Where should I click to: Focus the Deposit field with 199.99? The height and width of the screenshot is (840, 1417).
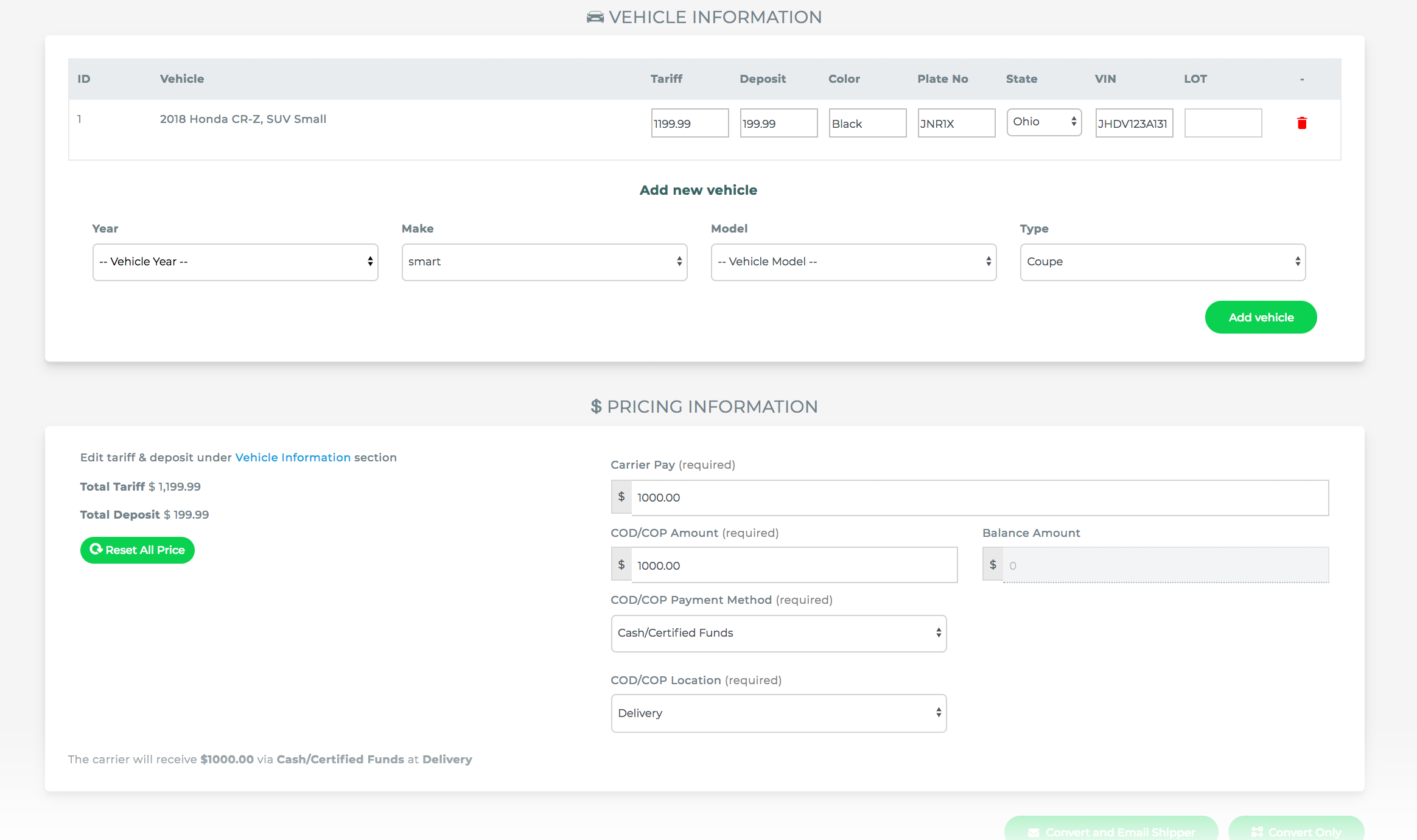tap(778, 124)
